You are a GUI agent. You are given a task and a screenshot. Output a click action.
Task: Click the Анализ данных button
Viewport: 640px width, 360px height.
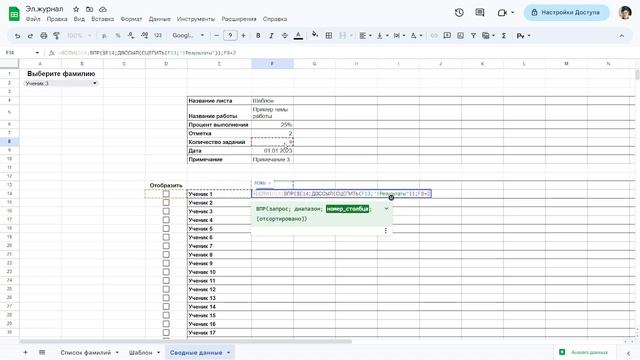(x=585, y=352)
